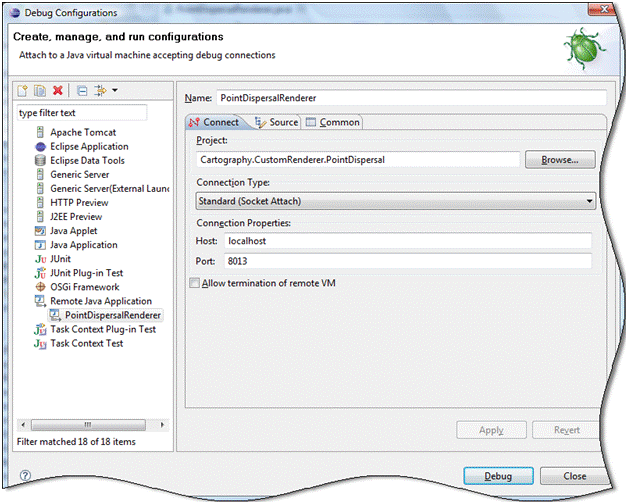Image resolution: width=628 pixels, height=504 pixels.
Task: Click the Filter launch configurations icon
Action: (101, 91)
